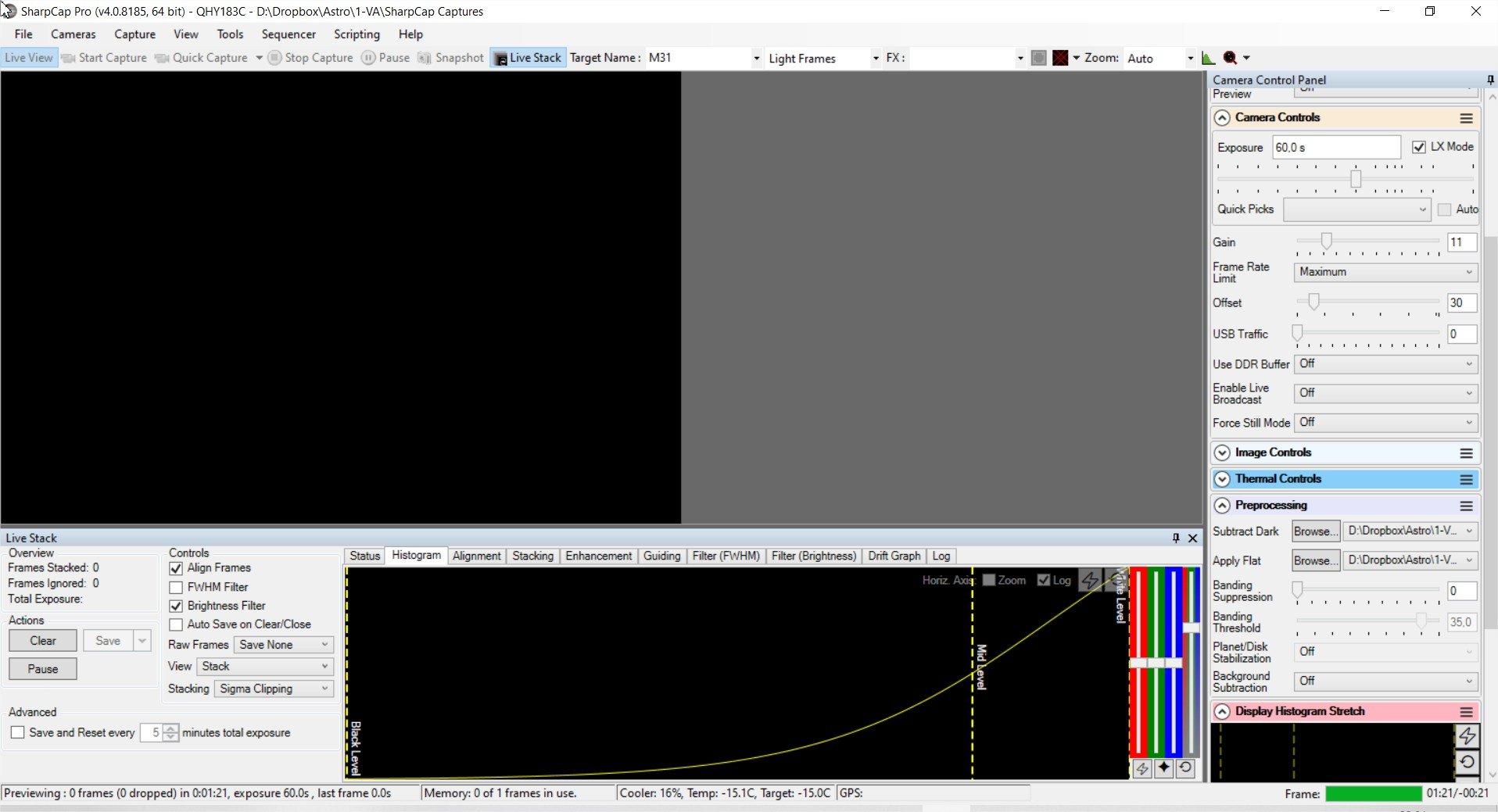Click the Clear button in Actions
Viewport: 1498px width, 812px height.
pos(43,641)
